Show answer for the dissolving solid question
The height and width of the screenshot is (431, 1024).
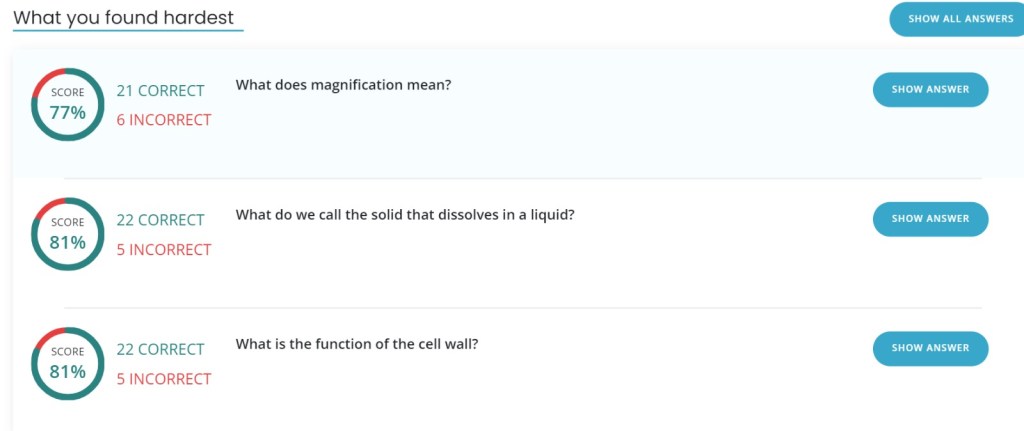click(930, 219)
